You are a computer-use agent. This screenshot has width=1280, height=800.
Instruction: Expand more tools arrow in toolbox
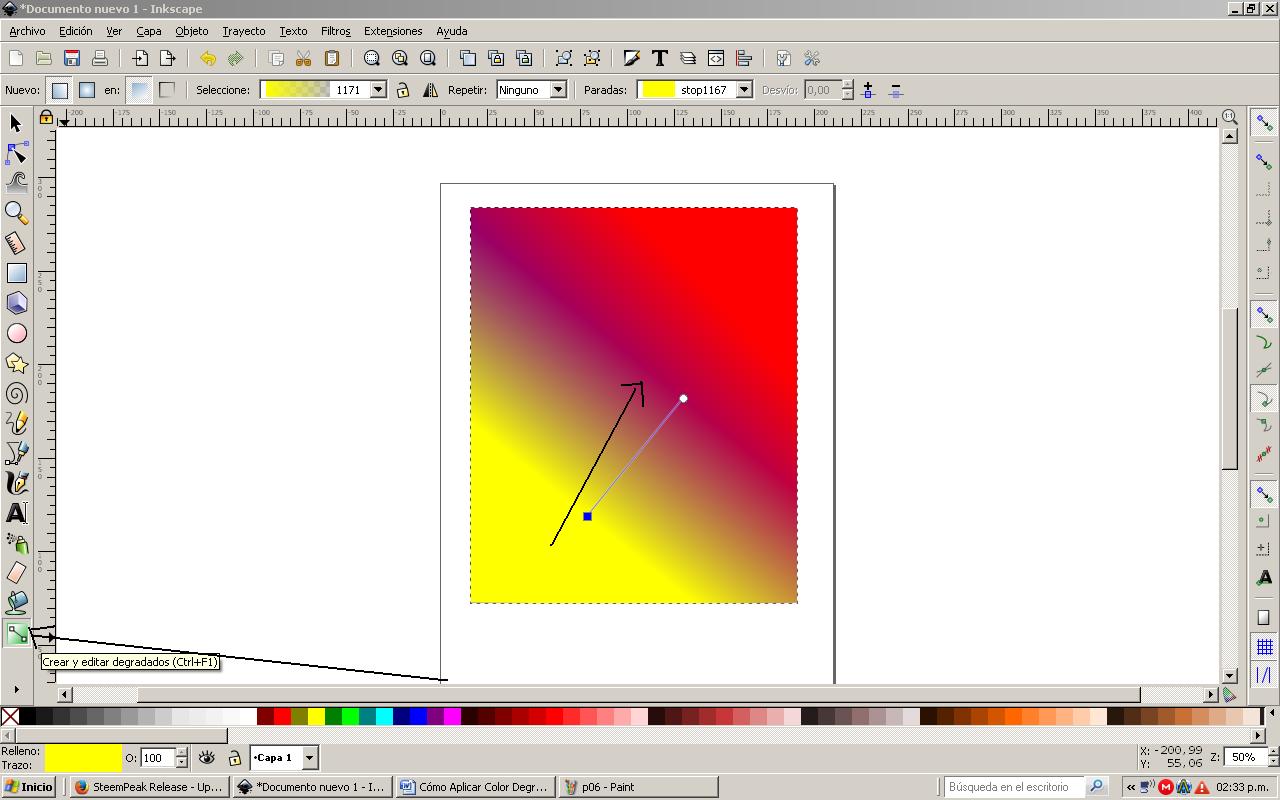point(16,689)
